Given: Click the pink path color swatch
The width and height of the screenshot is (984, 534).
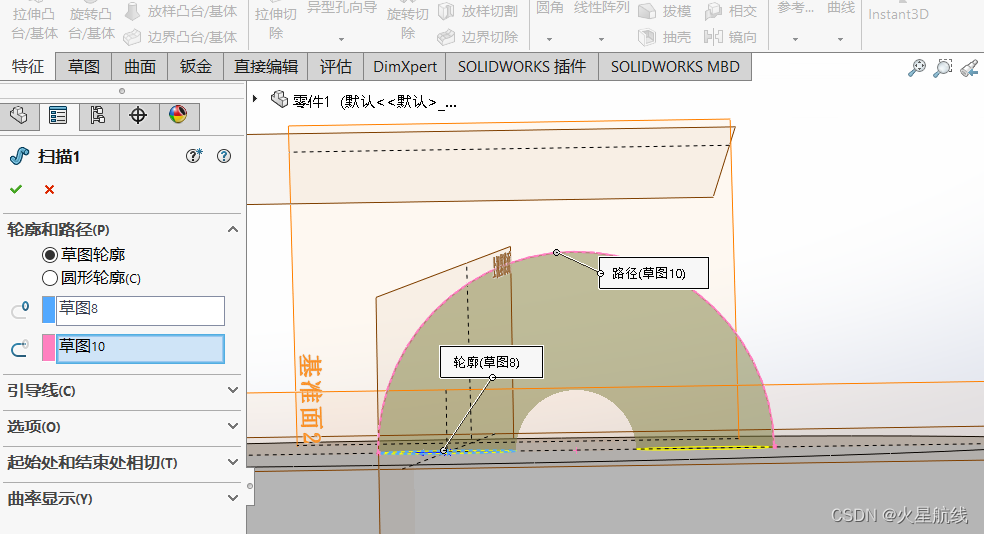Looking at the screenshot, I should (48, 348).
